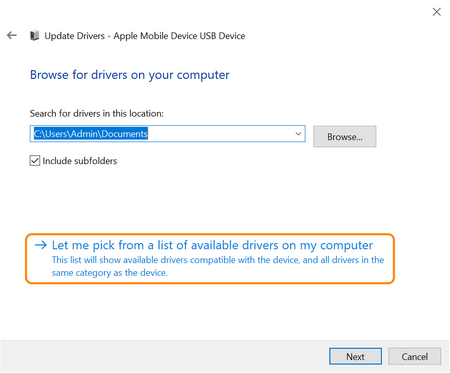Click the arrow icon before Let me pick

41,245
